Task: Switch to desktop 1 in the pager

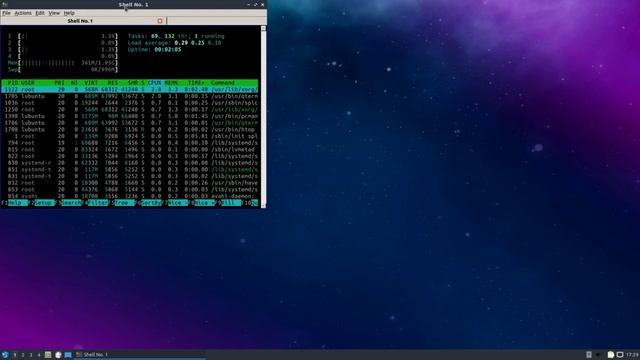Action: pos(15,355)
